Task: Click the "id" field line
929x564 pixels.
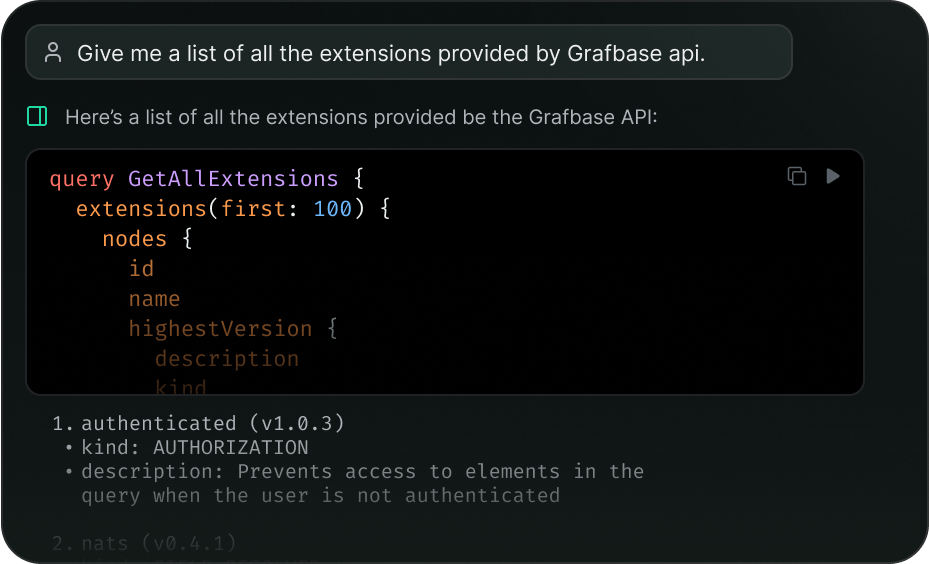Action: click(x=141, y=269)
